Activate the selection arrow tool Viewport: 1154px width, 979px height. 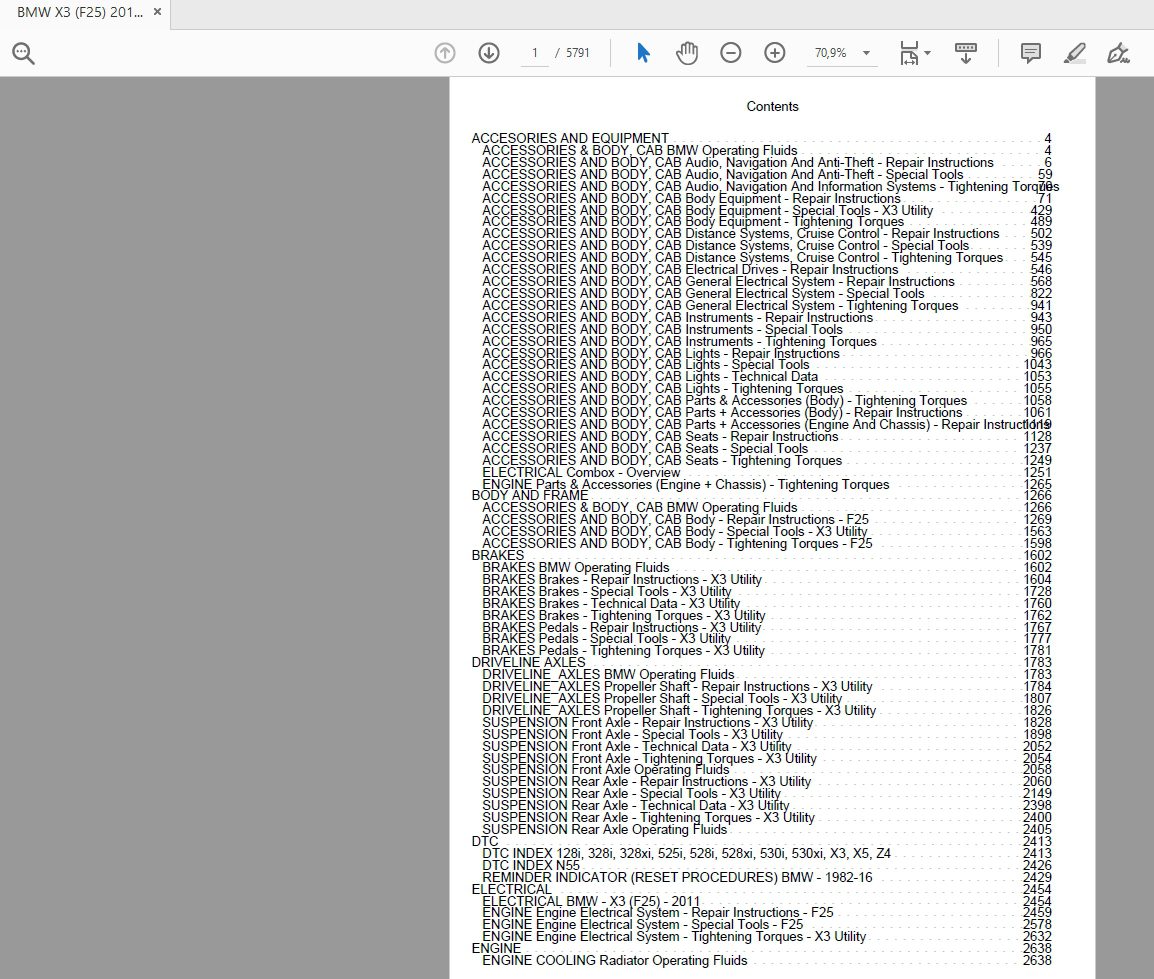643,53
